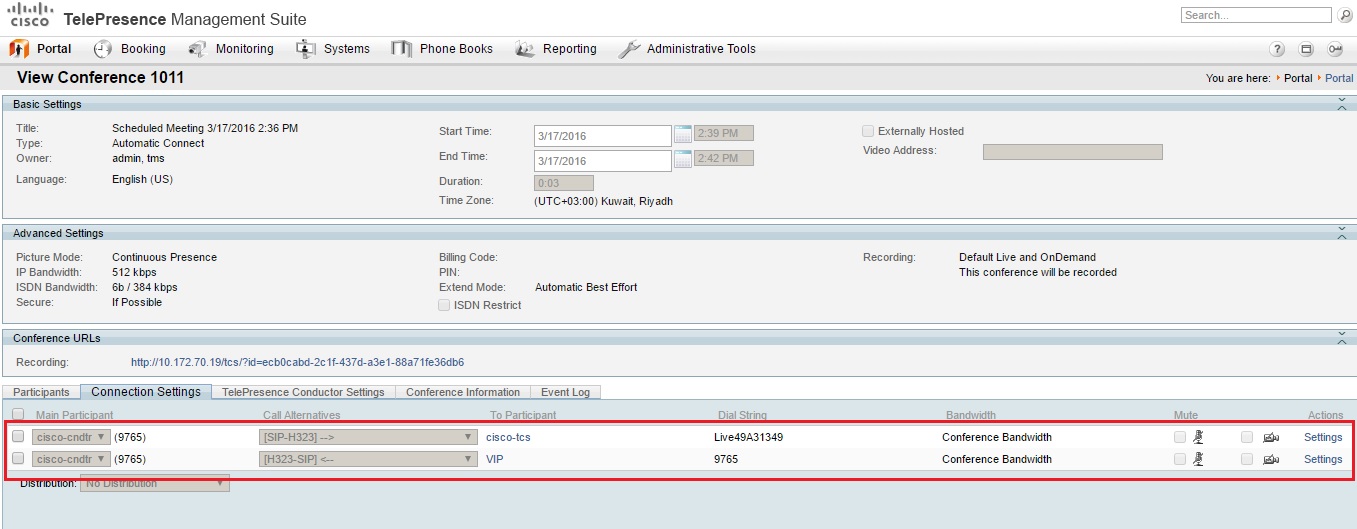
Task: Click the feedback window icon in the top bar
Action: pos(1306,49)
